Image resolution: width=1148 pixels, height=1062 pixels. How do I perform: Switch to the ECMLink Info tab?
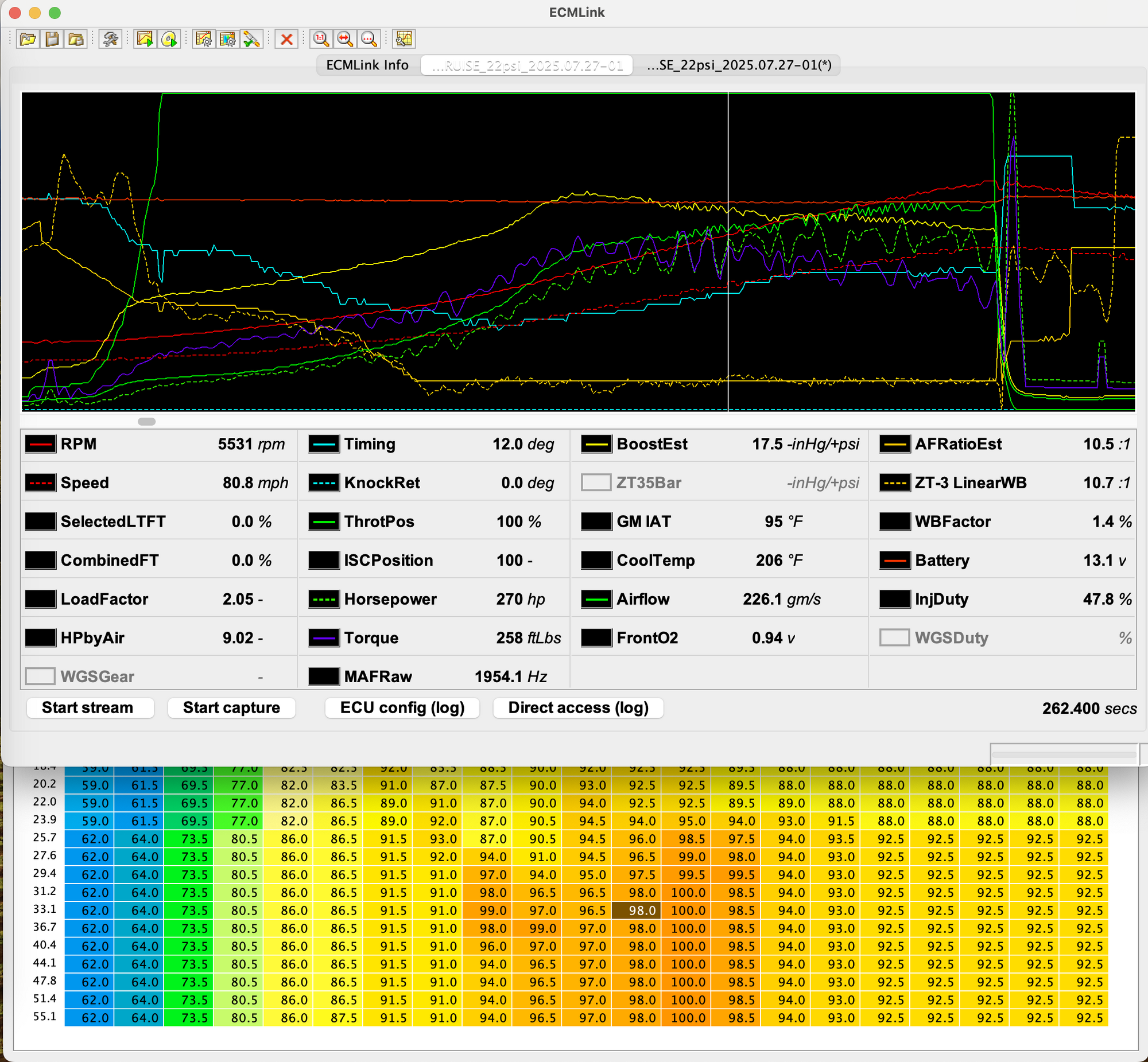[x=367, y=65]
